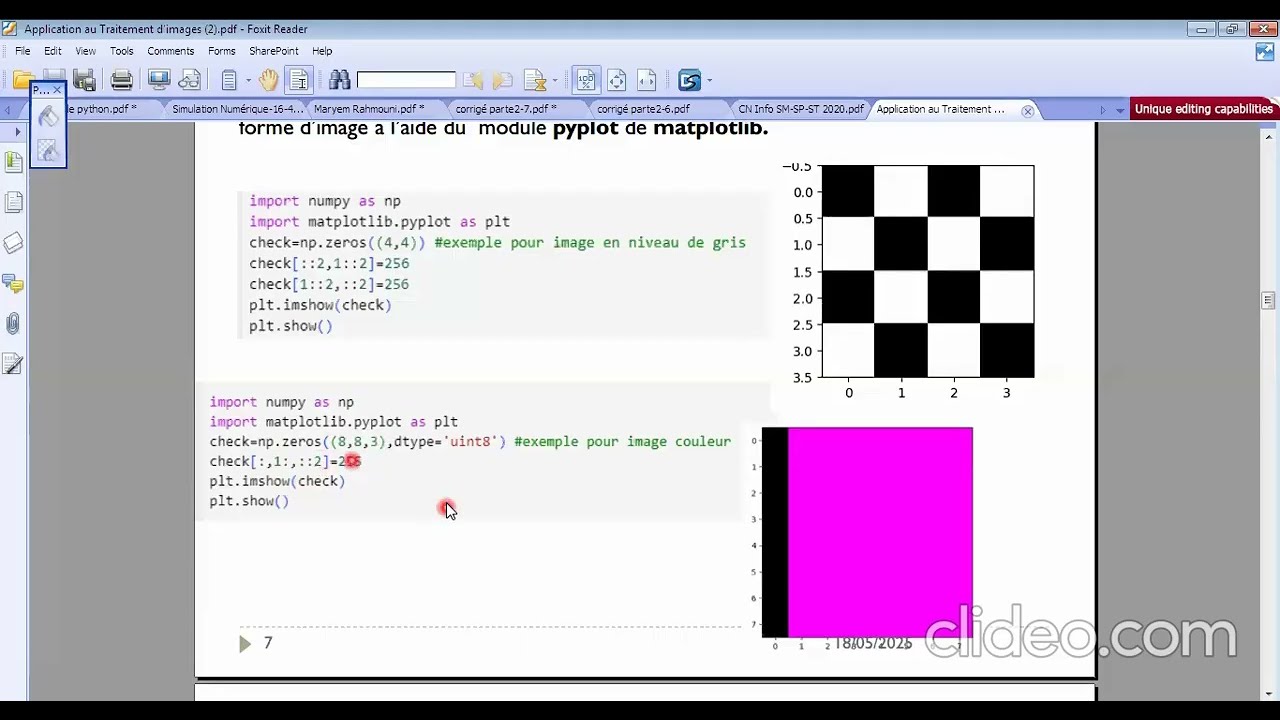Set zoom to actual size 100% icon
This screenshot has width=1280, height=720.
tap(586, 80)
